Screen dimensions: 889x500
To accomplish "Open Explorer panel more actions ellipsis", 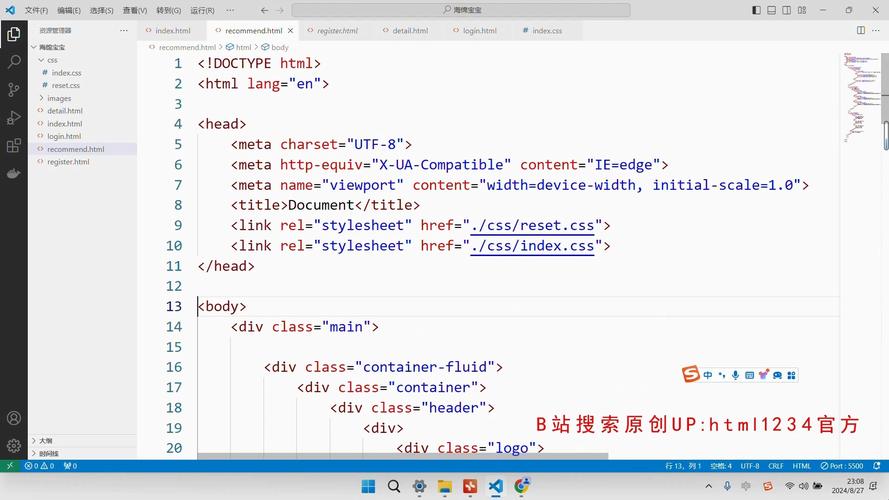I will (124, 31).
